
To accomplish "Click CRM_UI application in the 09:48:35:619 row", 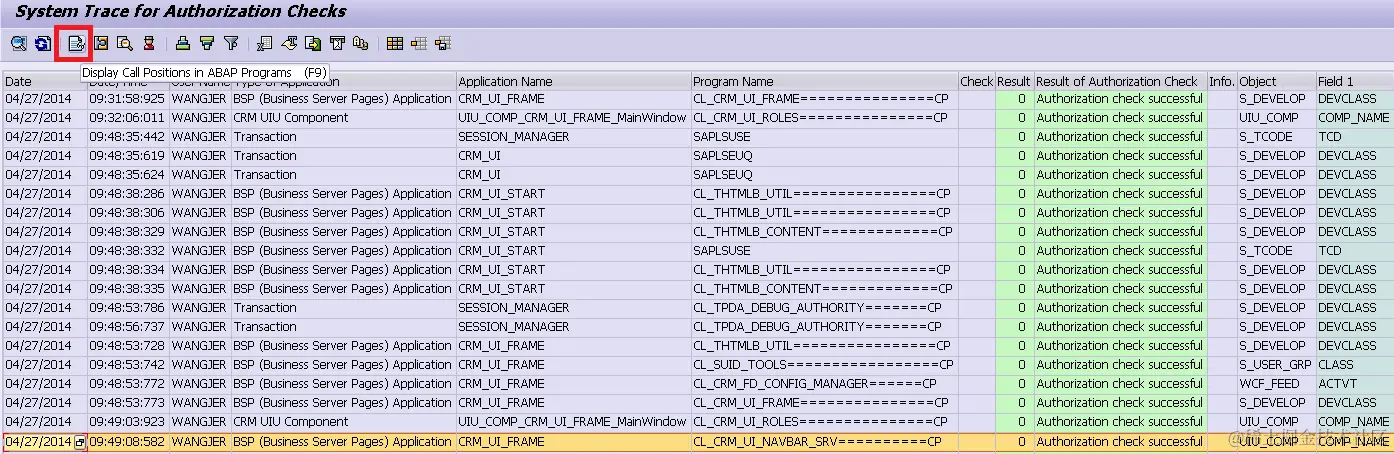I will 573,156.
